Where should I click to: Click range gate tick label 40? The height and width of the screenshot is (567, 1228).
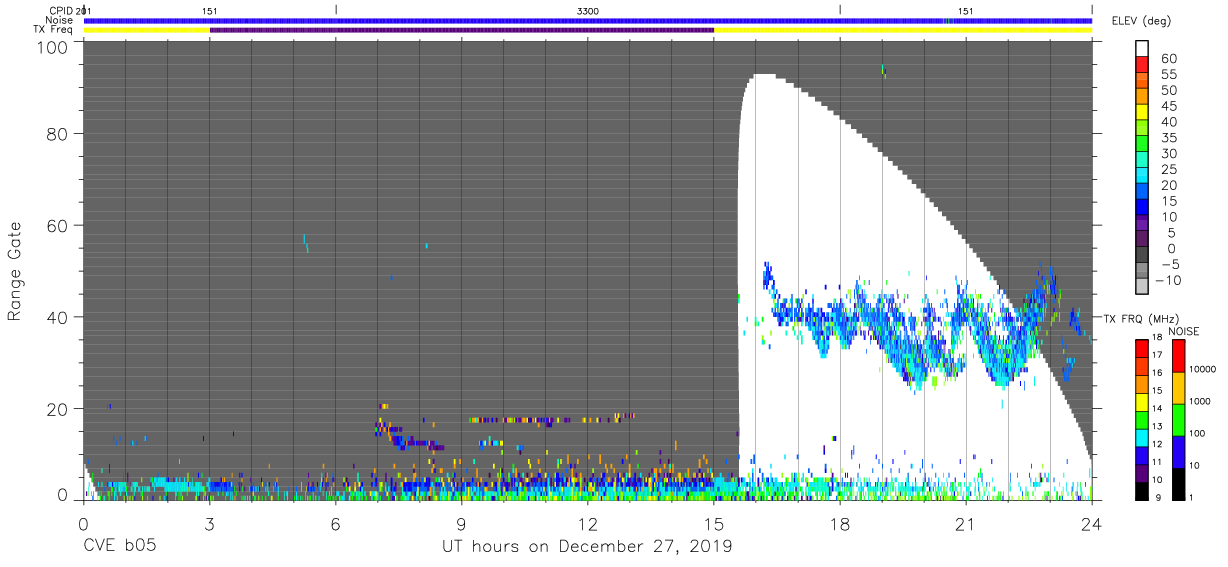point(56,317)
